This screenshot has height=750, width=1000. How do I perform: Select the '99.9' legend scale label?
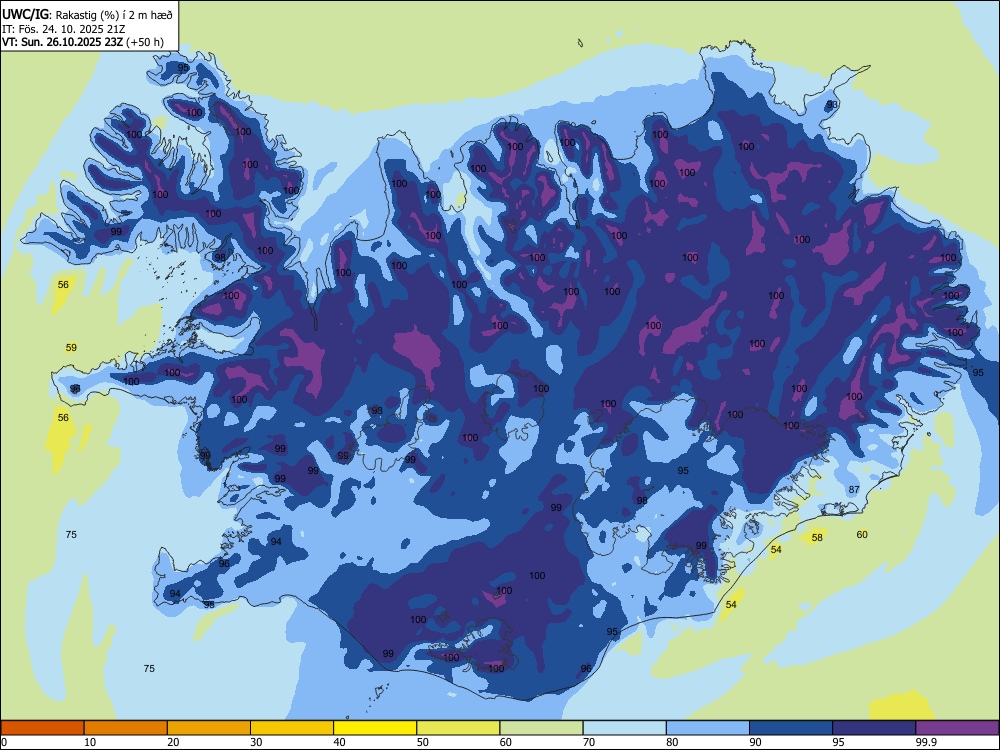[926, 742]
